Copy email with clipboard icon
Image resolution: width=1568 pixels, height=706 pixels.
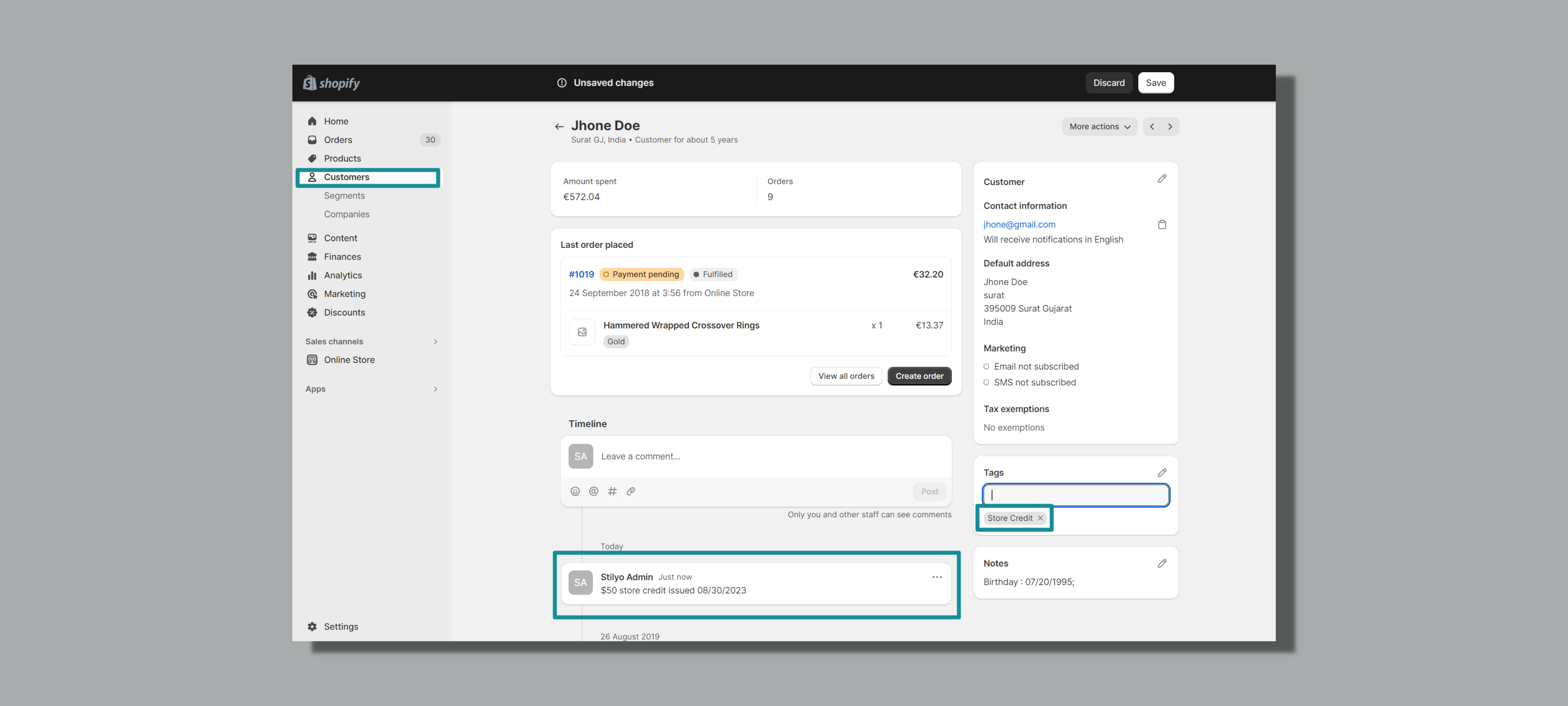(1161, 224)
